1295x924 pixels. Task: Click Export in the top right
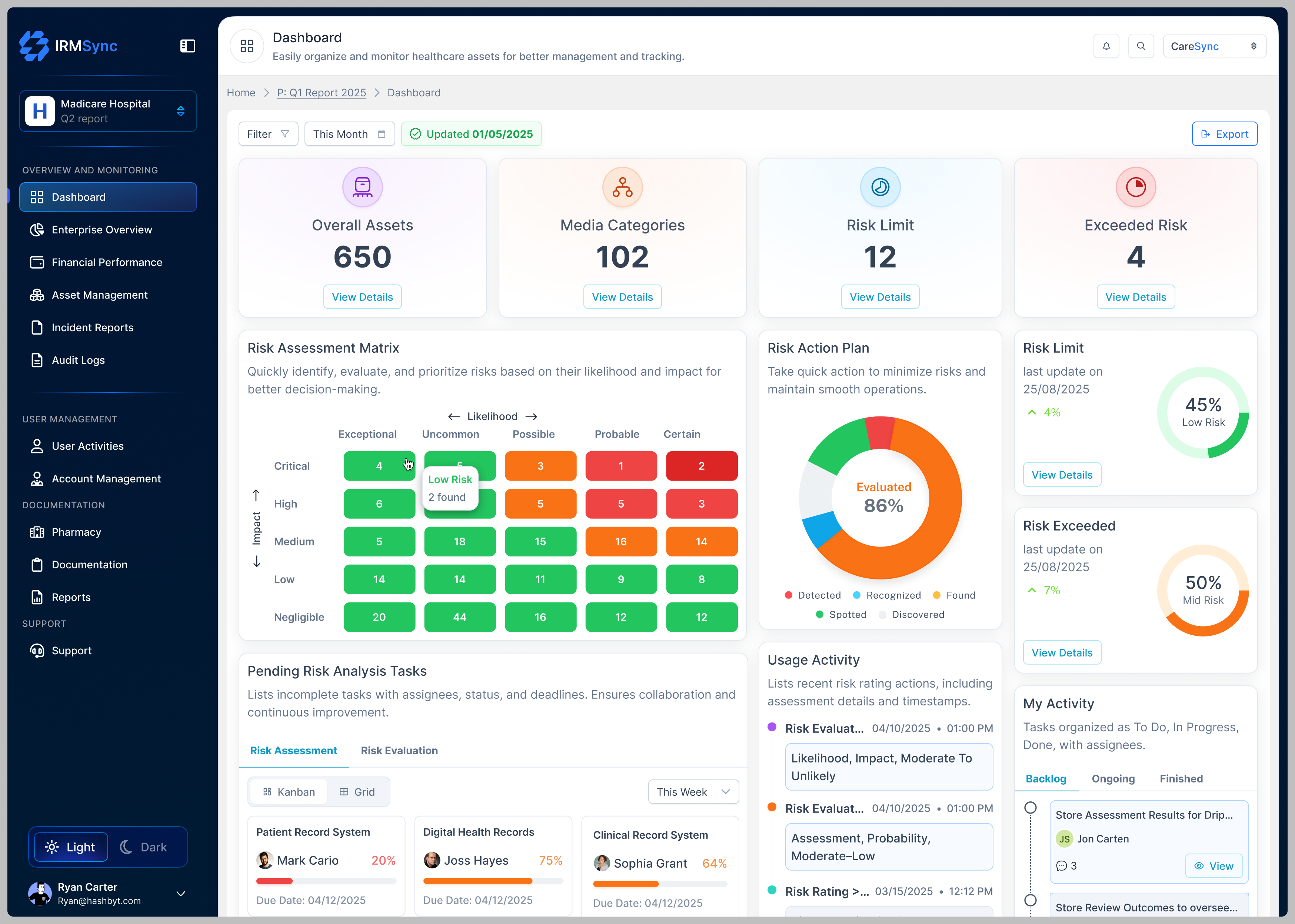coord(1225,134)
